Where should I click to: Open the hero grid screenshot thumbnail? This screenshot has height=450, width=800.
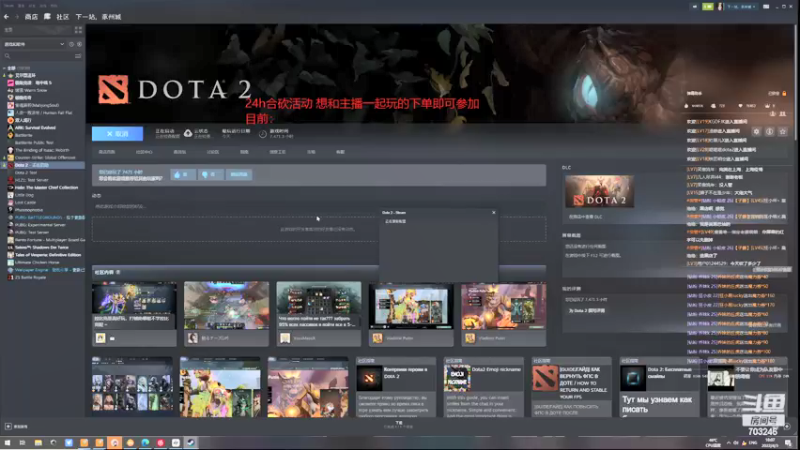[x=132, y=387]
